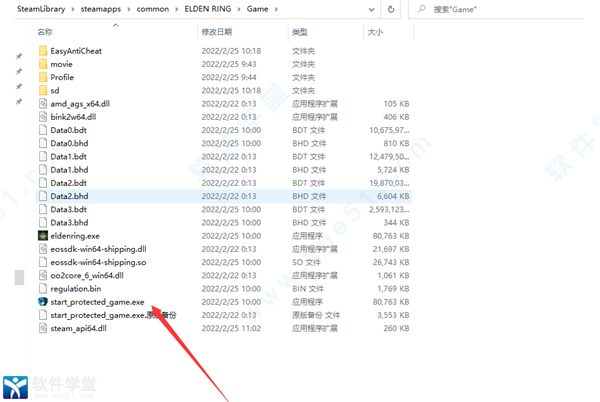The height and width of the screenshot is (402, 600).
Task: Click the amd_ags_x64.dll file icon
Action: tap(42, 103)
